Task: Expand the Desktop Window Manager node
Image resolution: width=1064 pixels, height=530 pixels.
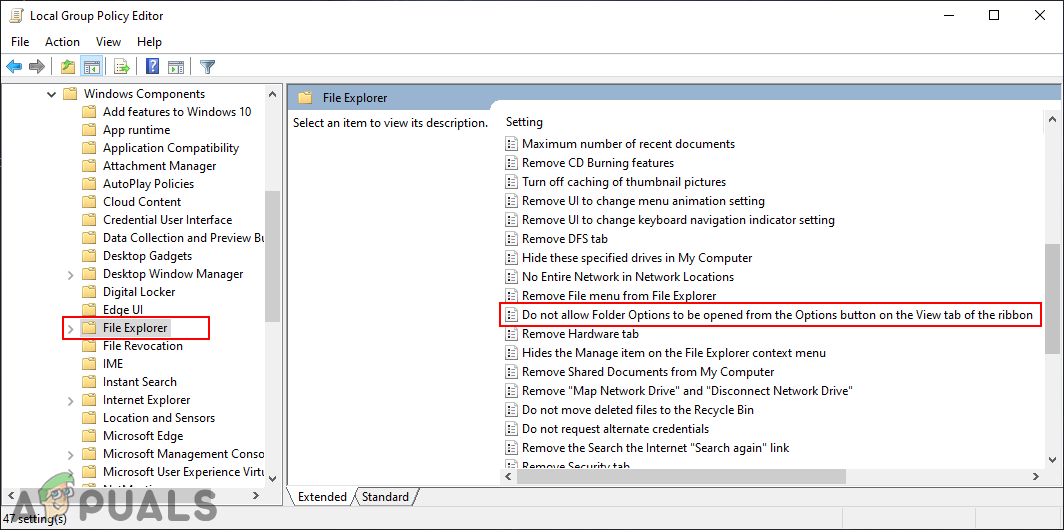Action: click(x=71, y=274)
